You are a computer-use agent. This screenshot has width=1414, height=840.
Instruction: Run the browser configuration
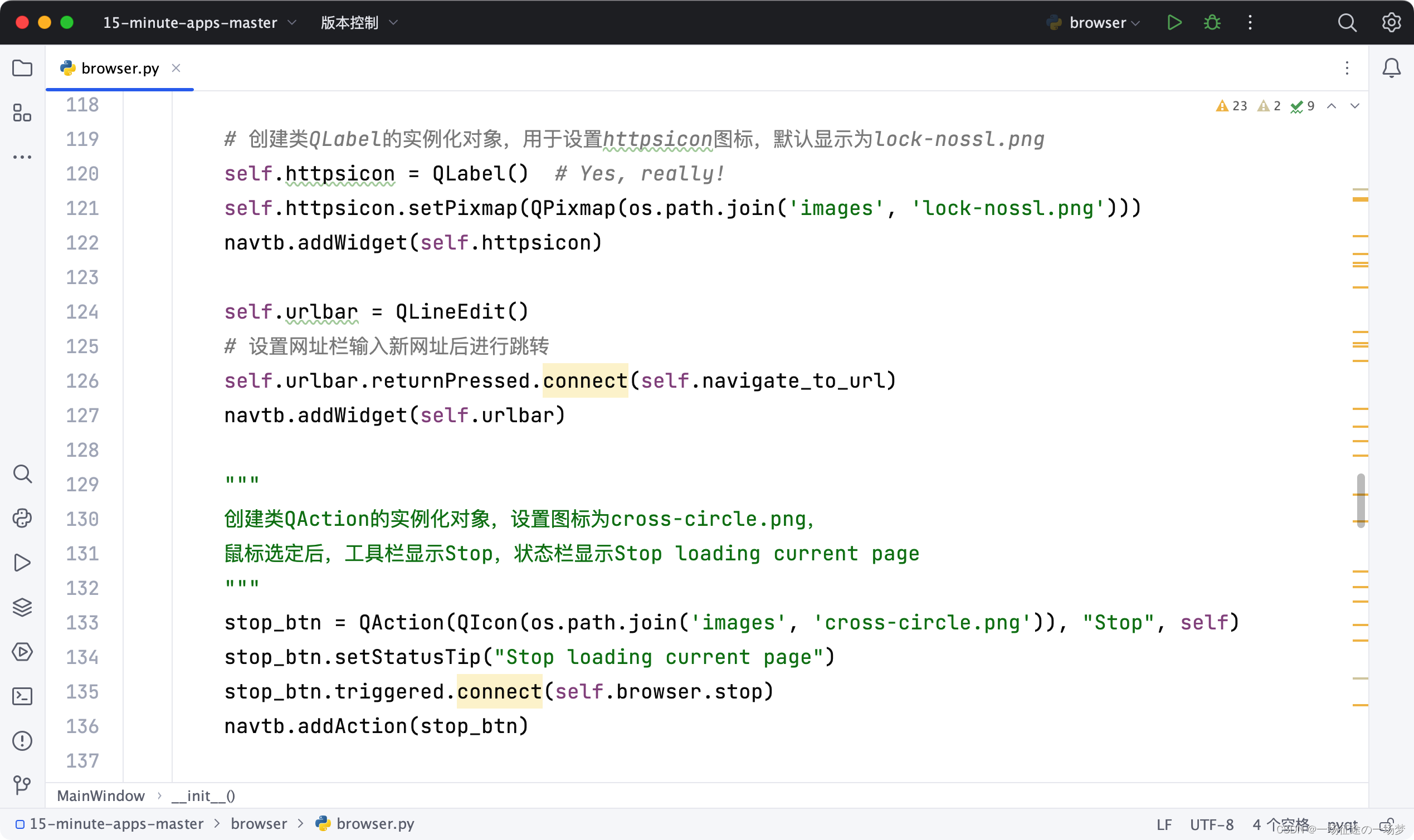click(x=1174, y=23)
